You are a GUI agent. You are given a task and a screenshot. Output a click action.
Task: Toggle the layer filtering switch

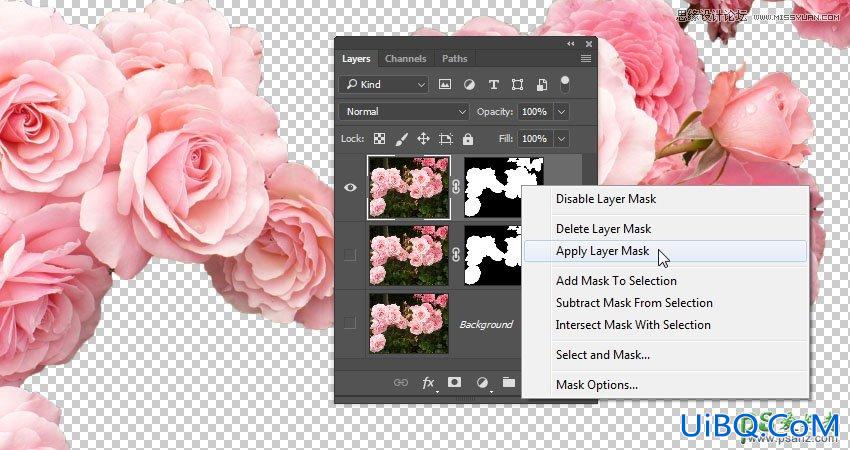(565, 84)
